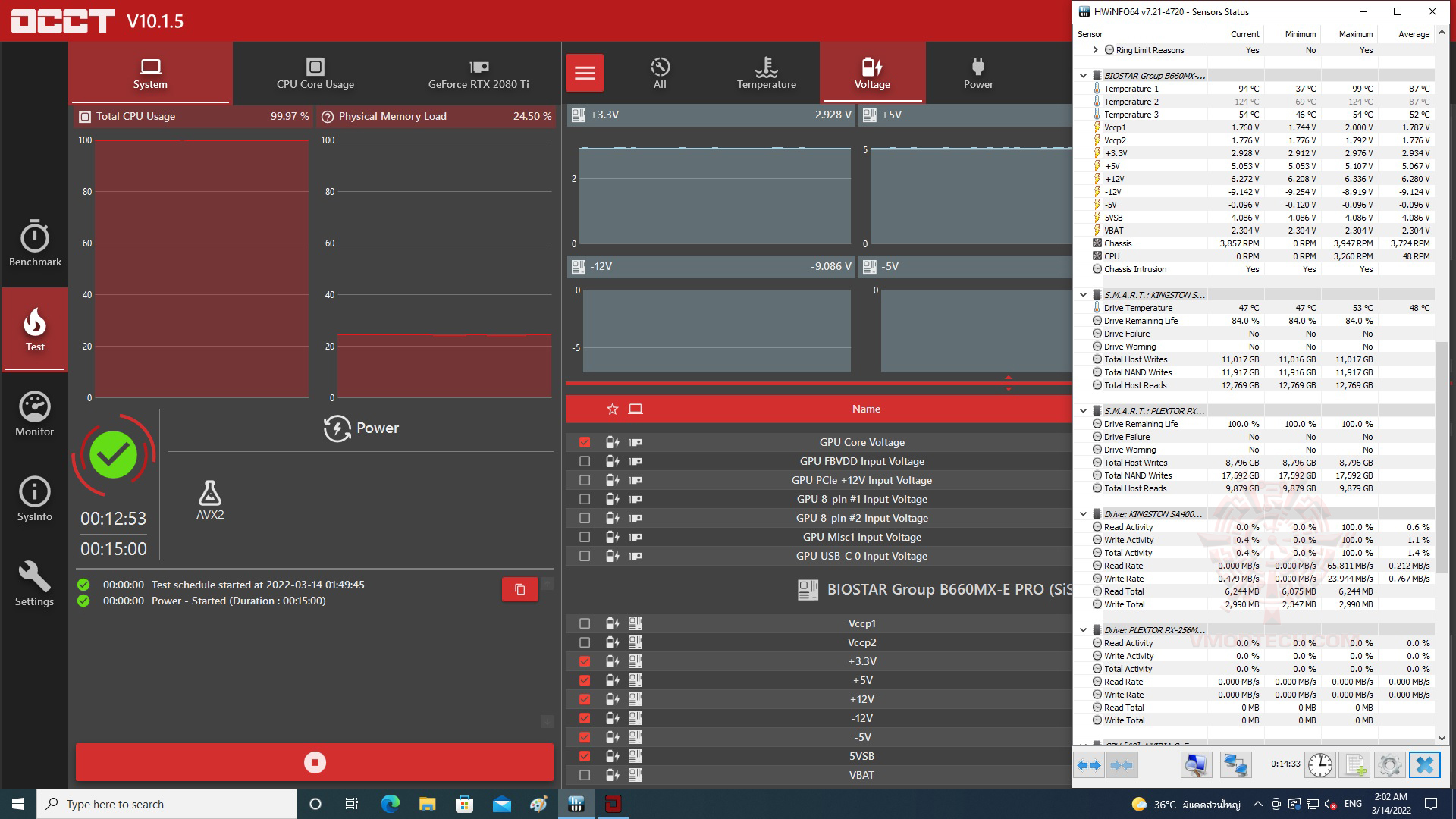Image resolution: width=1456 pixels, height=819 pixels.
Task: Open the Benchmark section in sidebar
Action: tap(35, 243)
